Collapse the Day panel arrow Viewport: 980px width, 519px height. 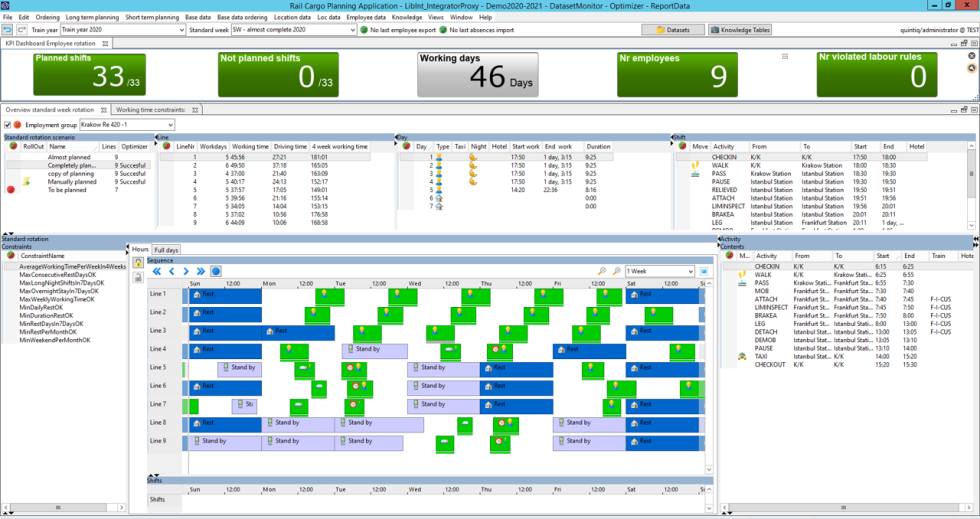pyautogui.click(x=398, y=137)
